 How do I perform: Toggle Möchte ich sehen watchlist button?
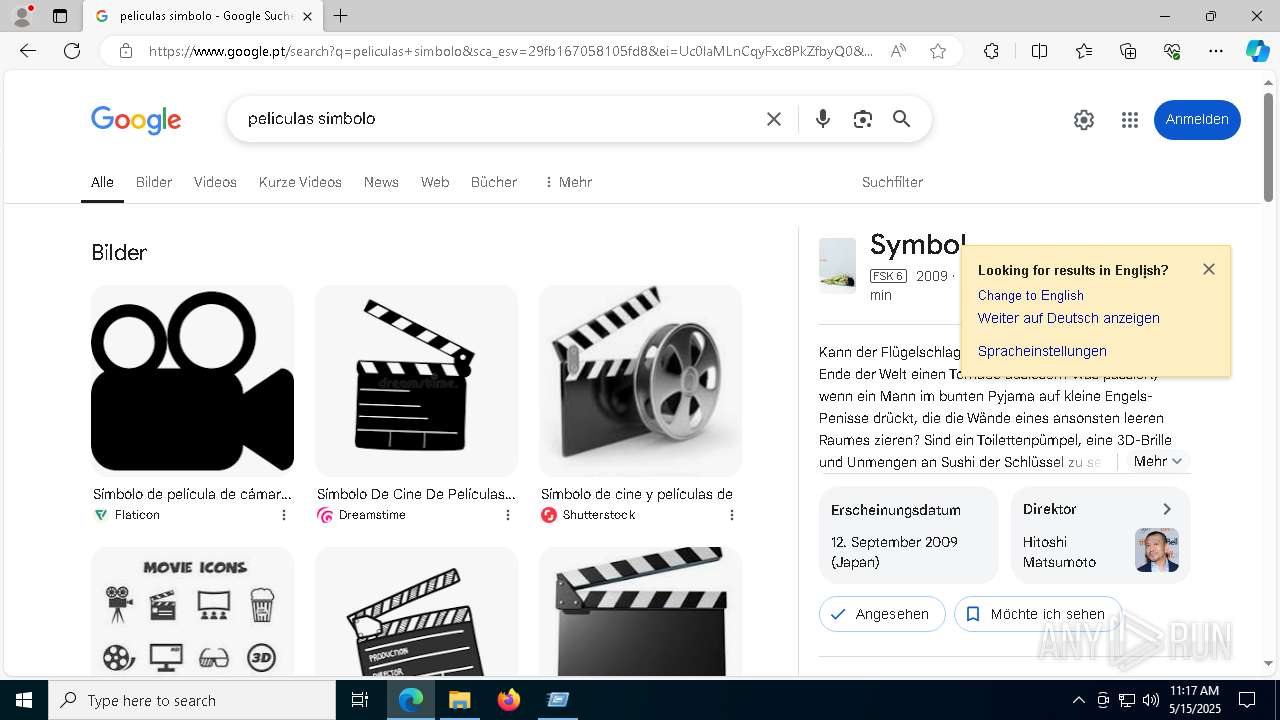tap(1037, 614)
